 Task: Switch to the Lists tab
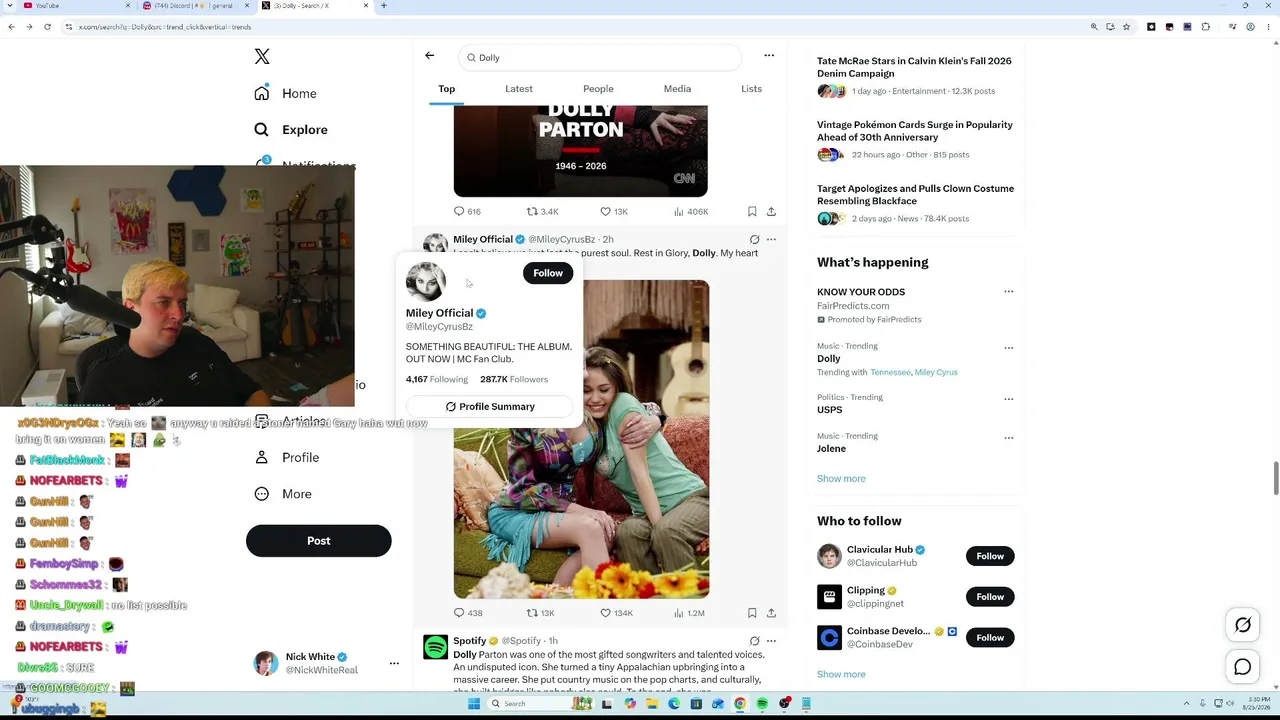[x=751, y=89]
